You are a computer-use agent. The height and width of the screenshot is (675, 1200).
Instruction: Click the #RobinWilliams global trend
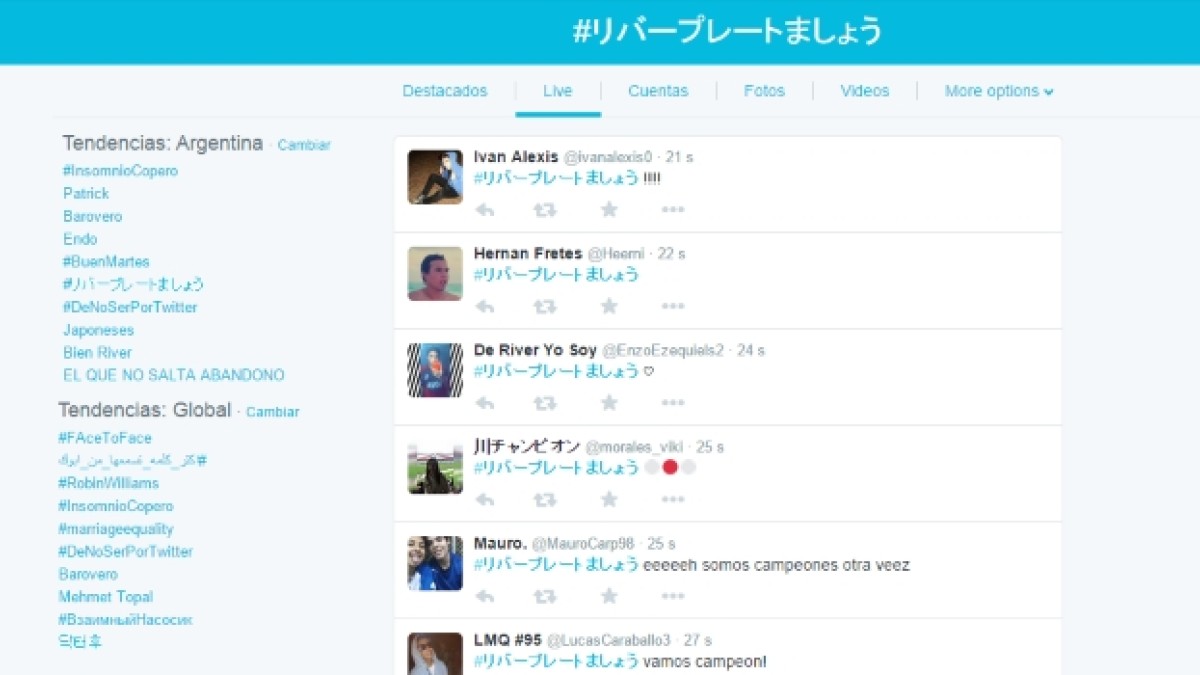point(108,483)
